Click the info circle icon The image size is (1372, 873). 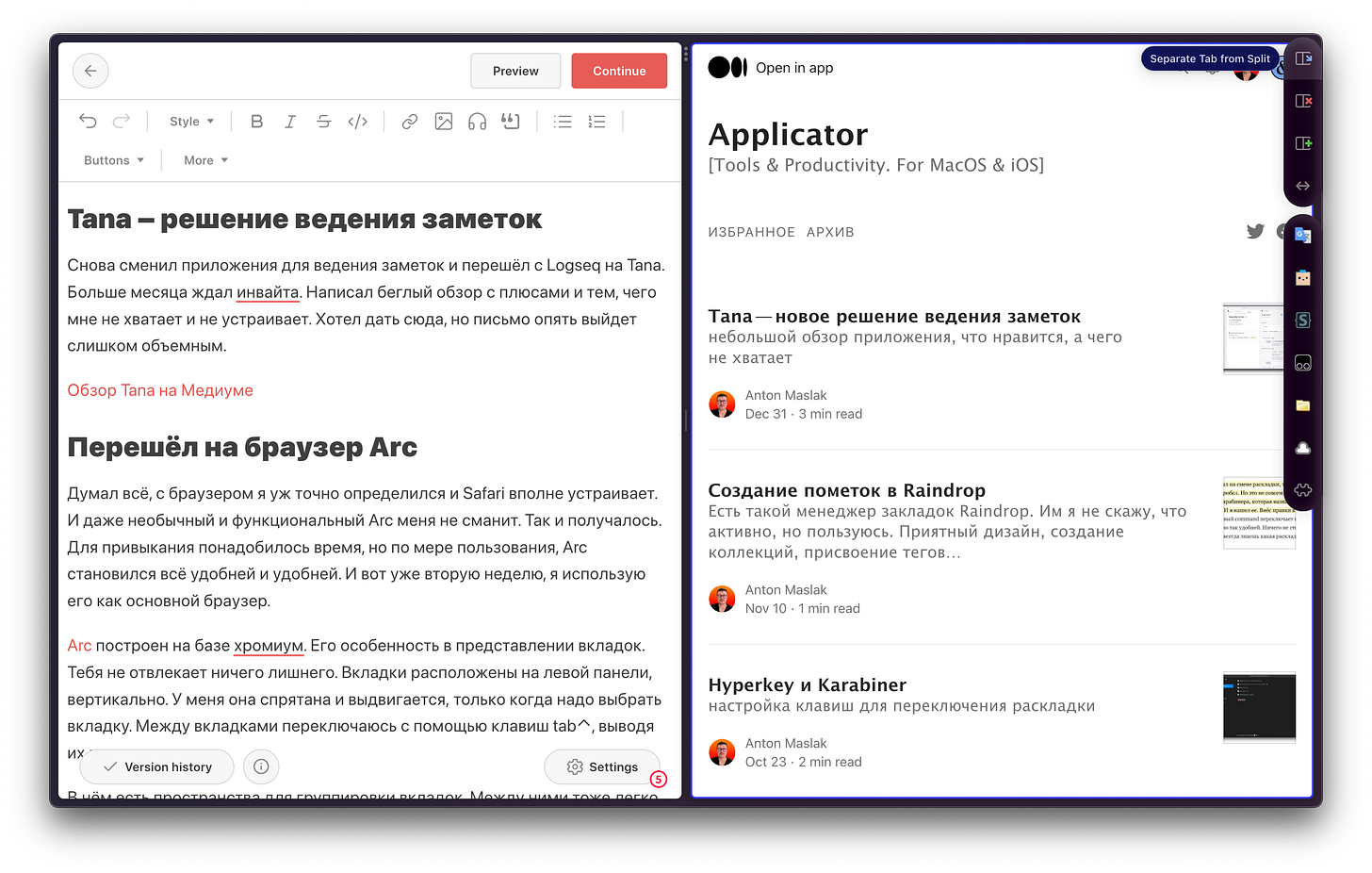click(x=261, y=766)
